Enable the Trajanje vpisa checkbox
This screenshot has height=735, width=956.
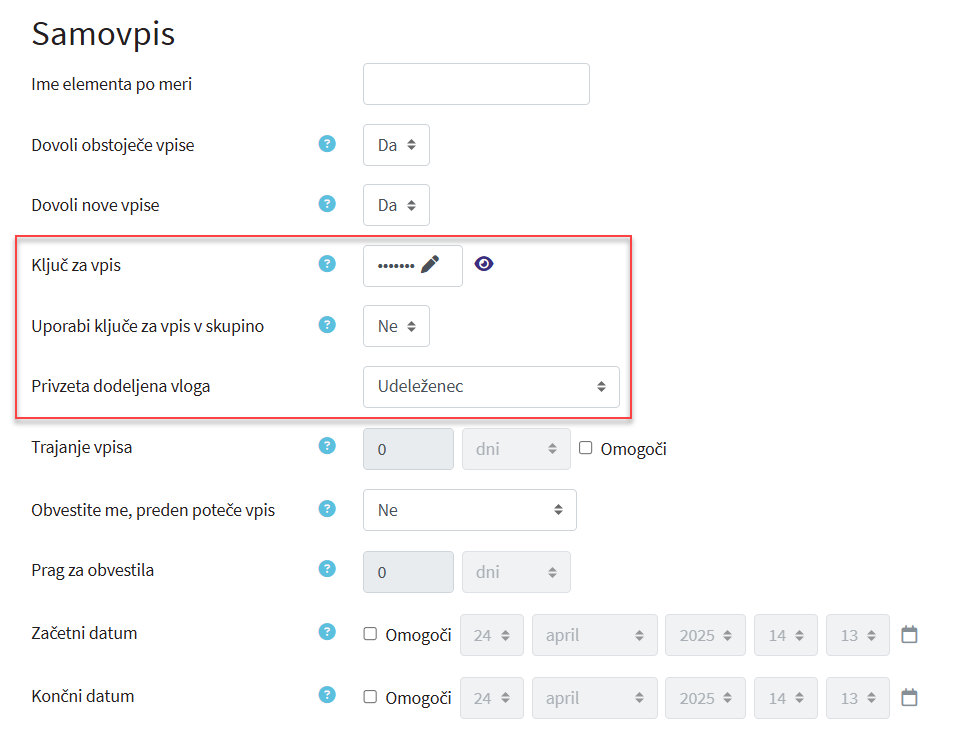(586, 448)
